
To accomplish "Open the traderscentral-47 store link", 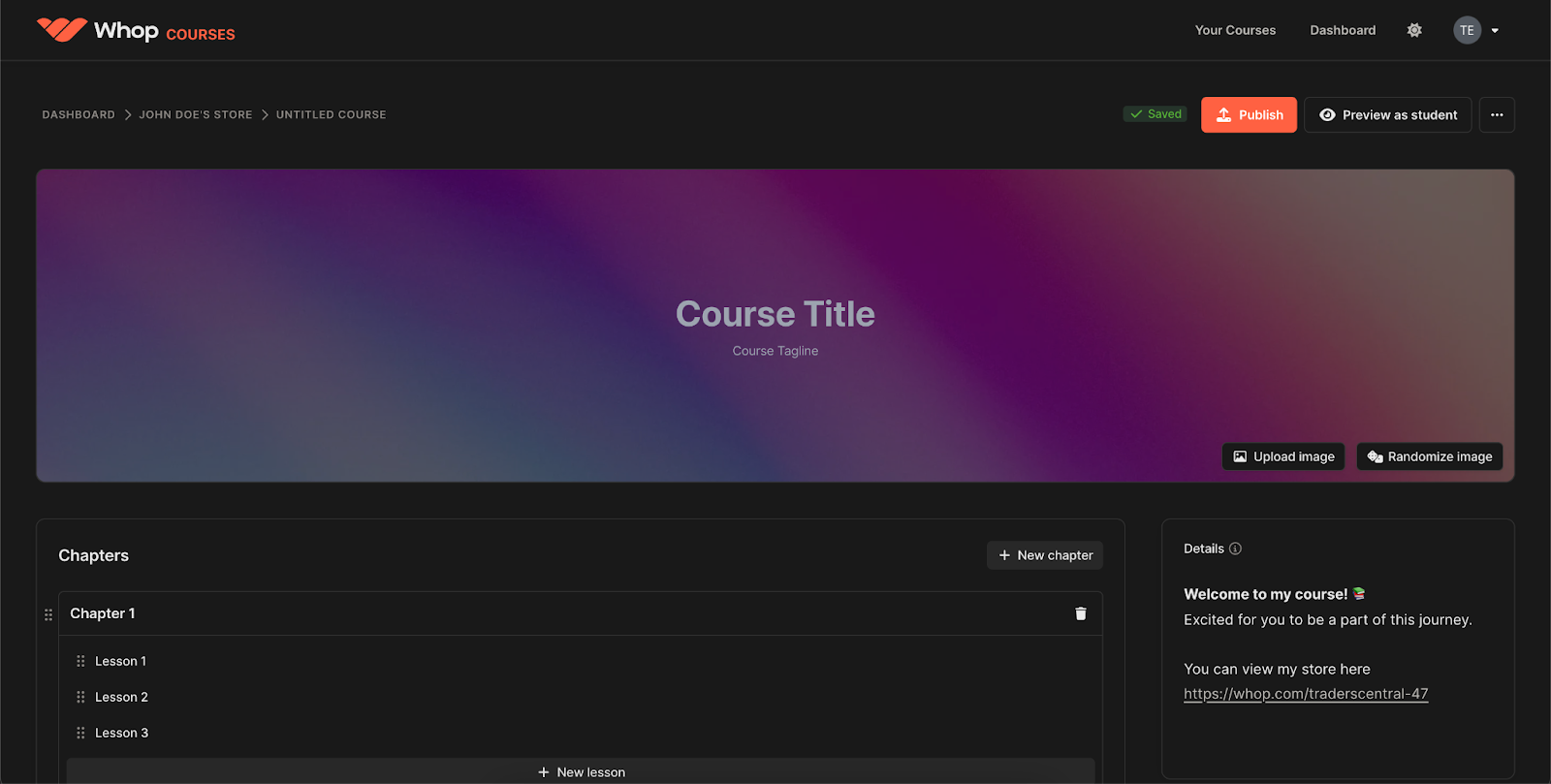I will 1306,694.
